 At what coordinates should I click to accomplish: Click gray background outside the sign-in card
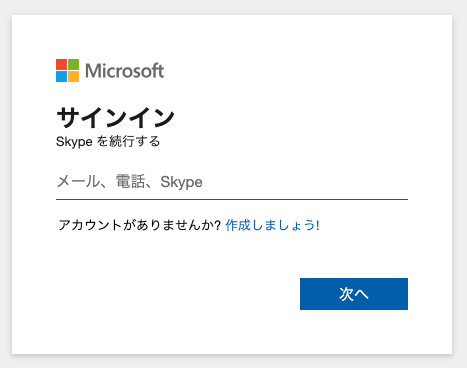233,7
